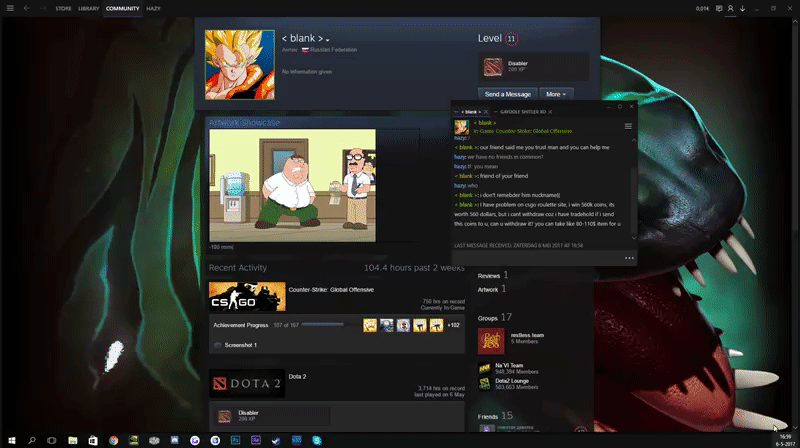800x448 pixels.
Task: Expand the '< blank >' name history dropdown
Action: [328, 40]
